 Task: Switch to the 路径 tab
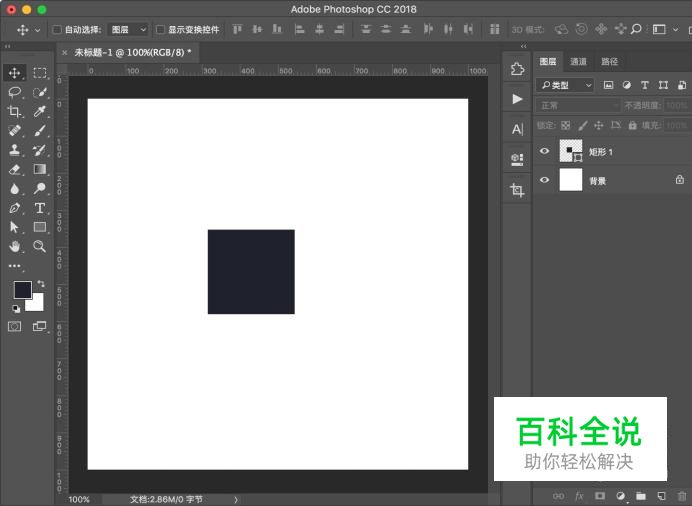(608, 62)
